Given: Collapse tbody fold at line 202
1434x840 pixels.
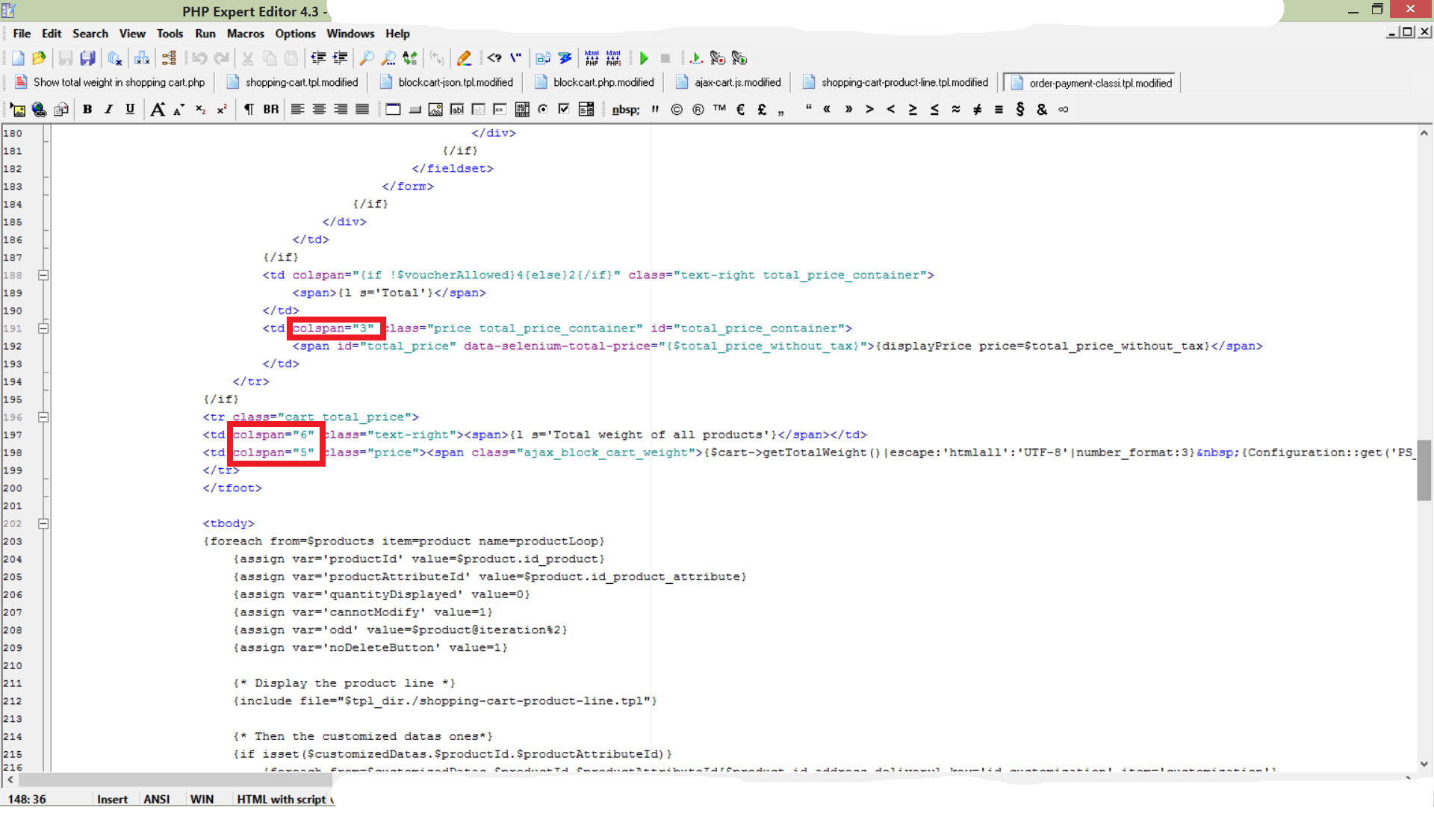Looking at the screenshot, I should coord(43,523).
